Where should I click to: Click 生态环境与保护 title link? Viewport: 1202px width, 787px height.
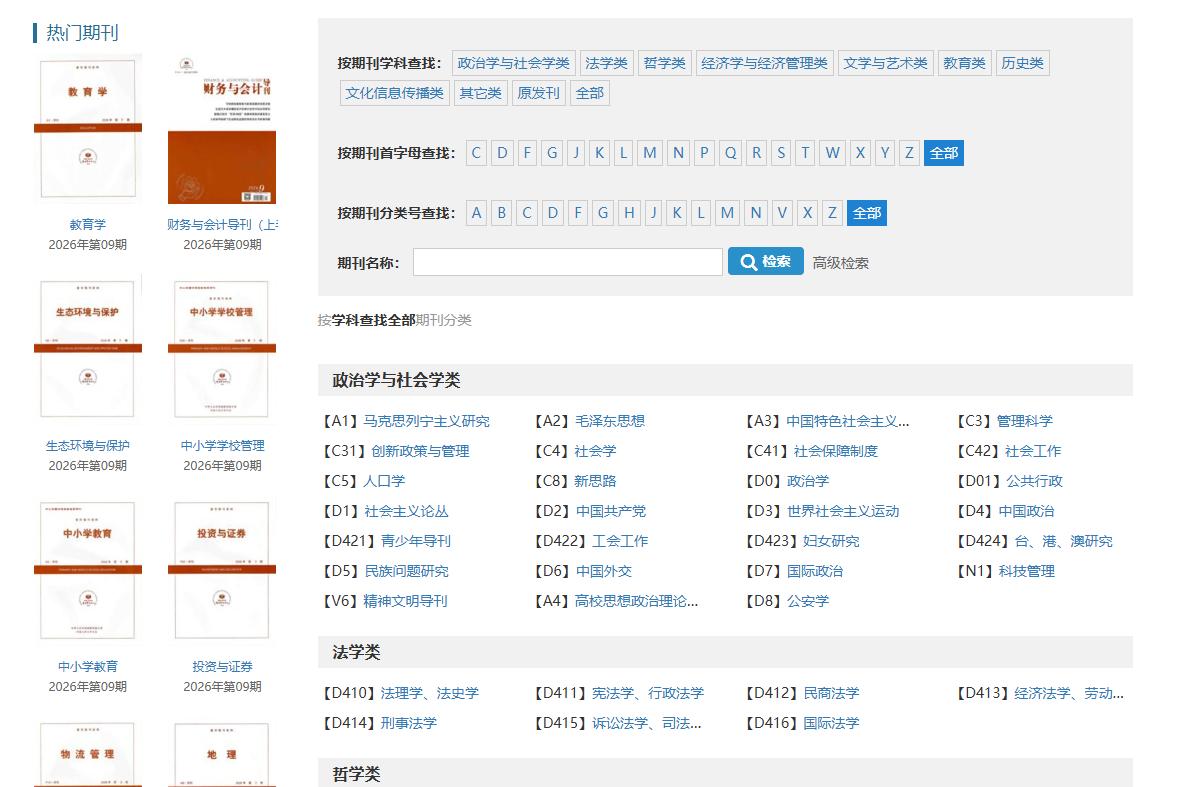pyautogui.click(x=88, y=446)
